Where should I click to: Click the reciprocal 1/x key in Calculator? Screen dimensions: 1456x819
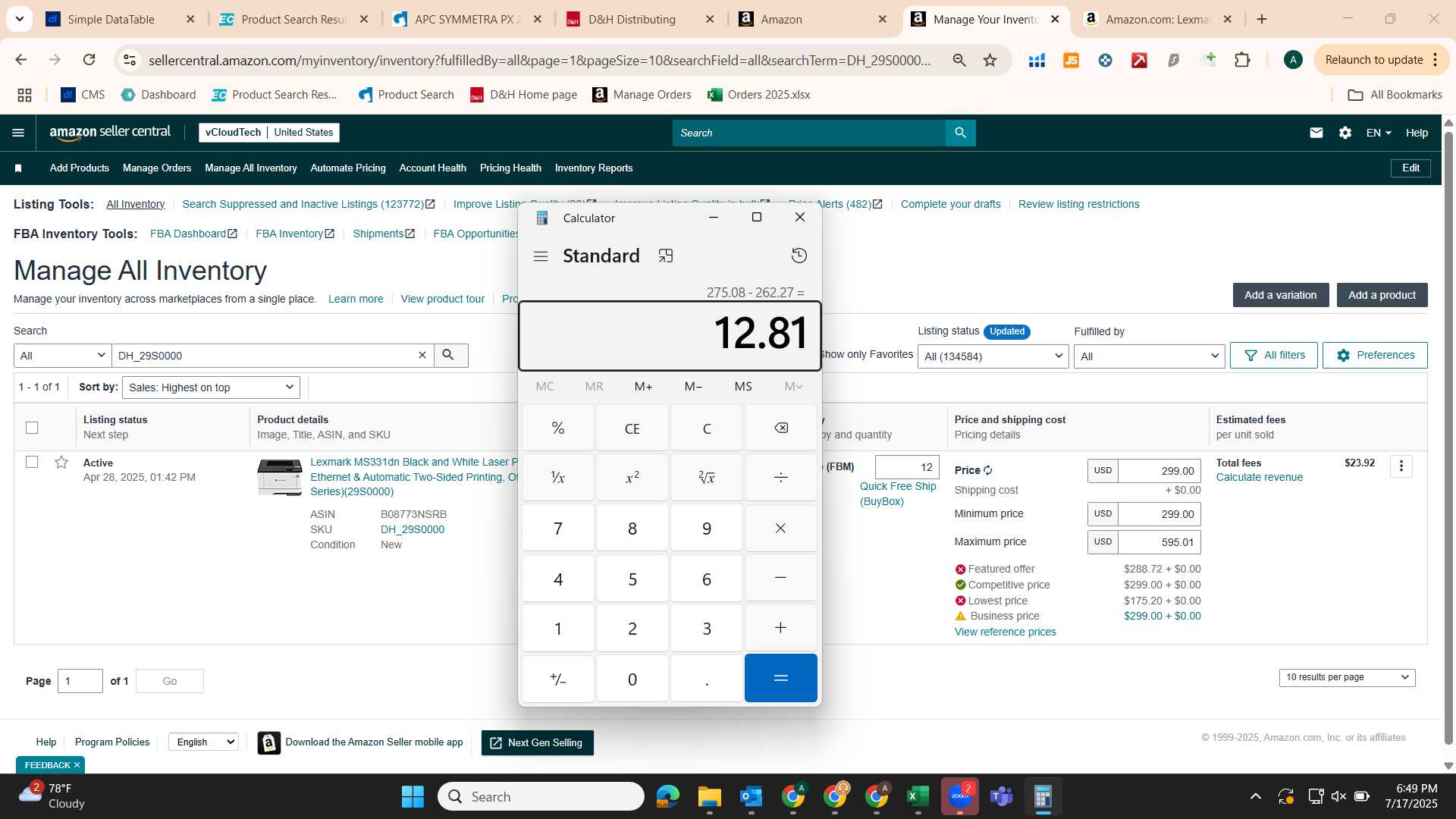point(557,477)
